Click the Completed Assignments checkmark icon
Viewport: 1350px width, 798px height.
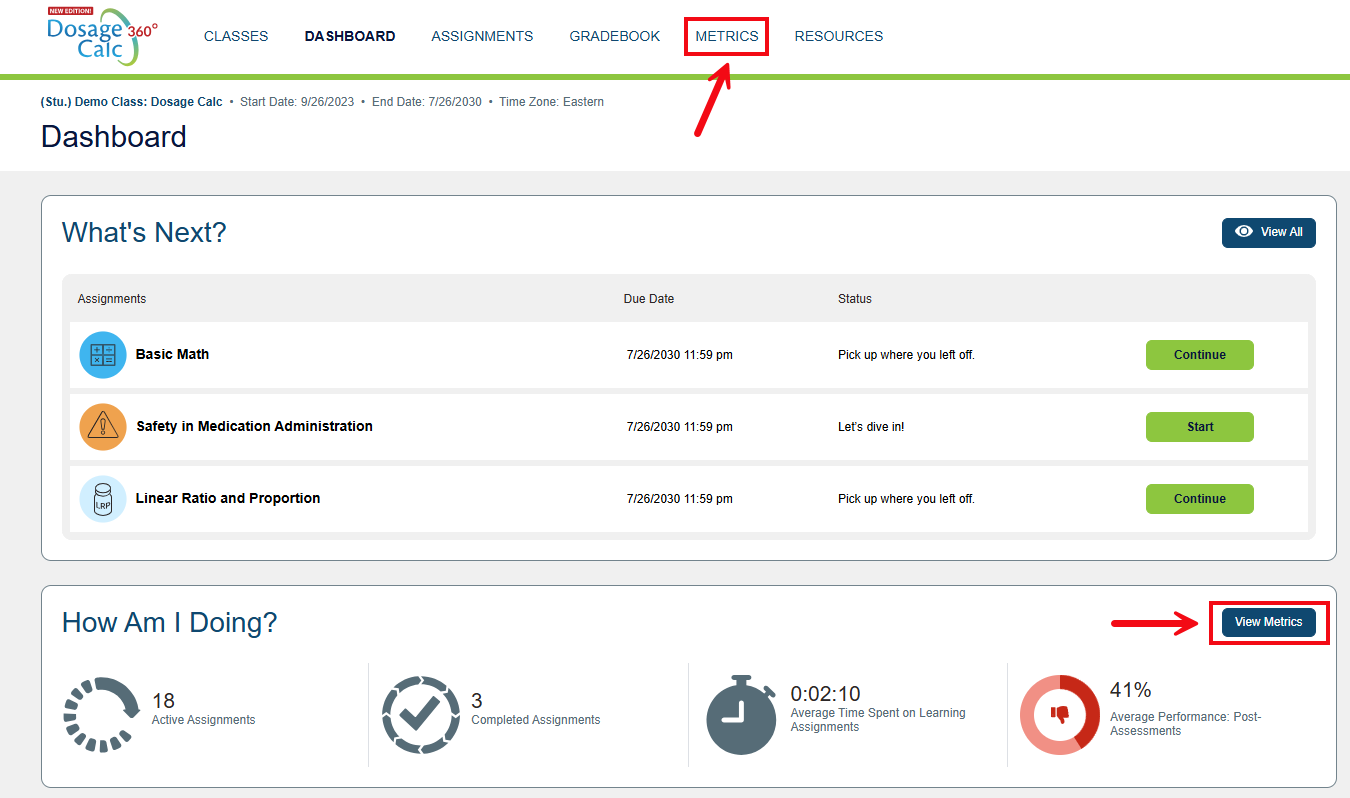(x=421, y=714)
